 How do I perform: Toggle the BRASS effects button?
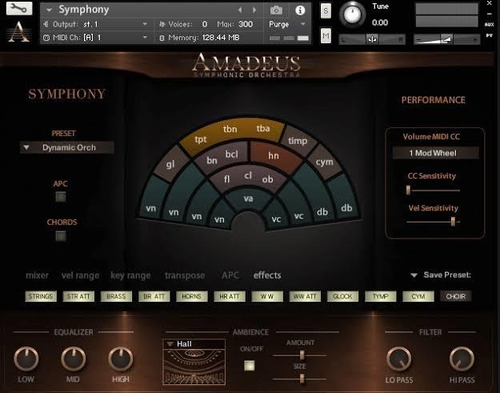(x=116, y=296)
